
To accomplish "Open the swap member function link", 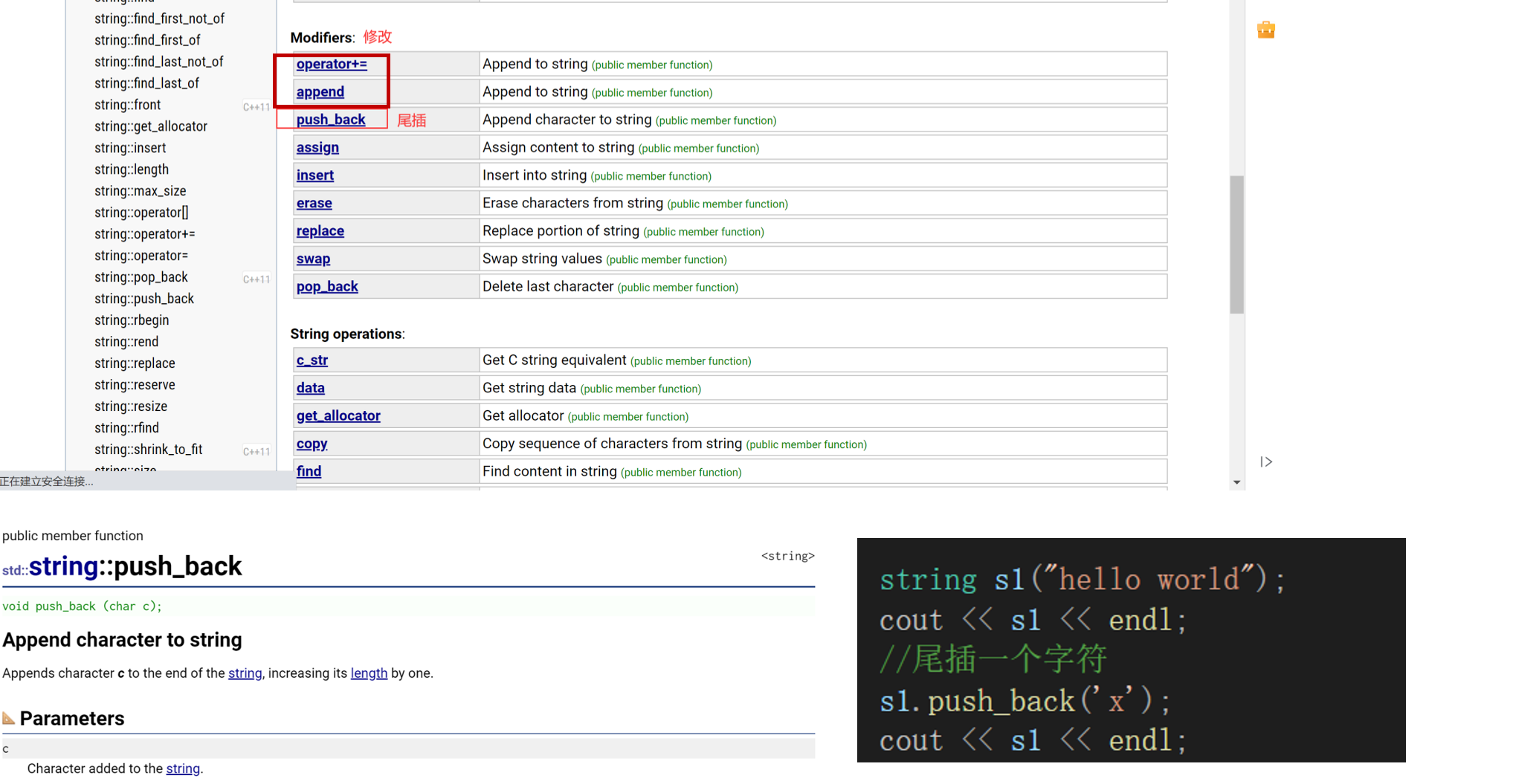I will click(313, 259).
